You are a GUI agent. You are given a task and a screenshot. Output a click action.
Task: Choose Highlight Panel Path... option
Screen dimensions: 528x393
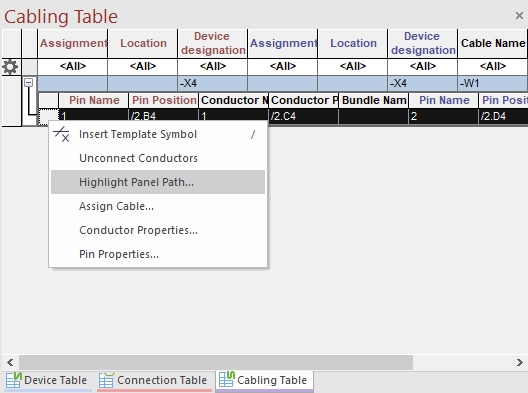click(x=158, y=182)
